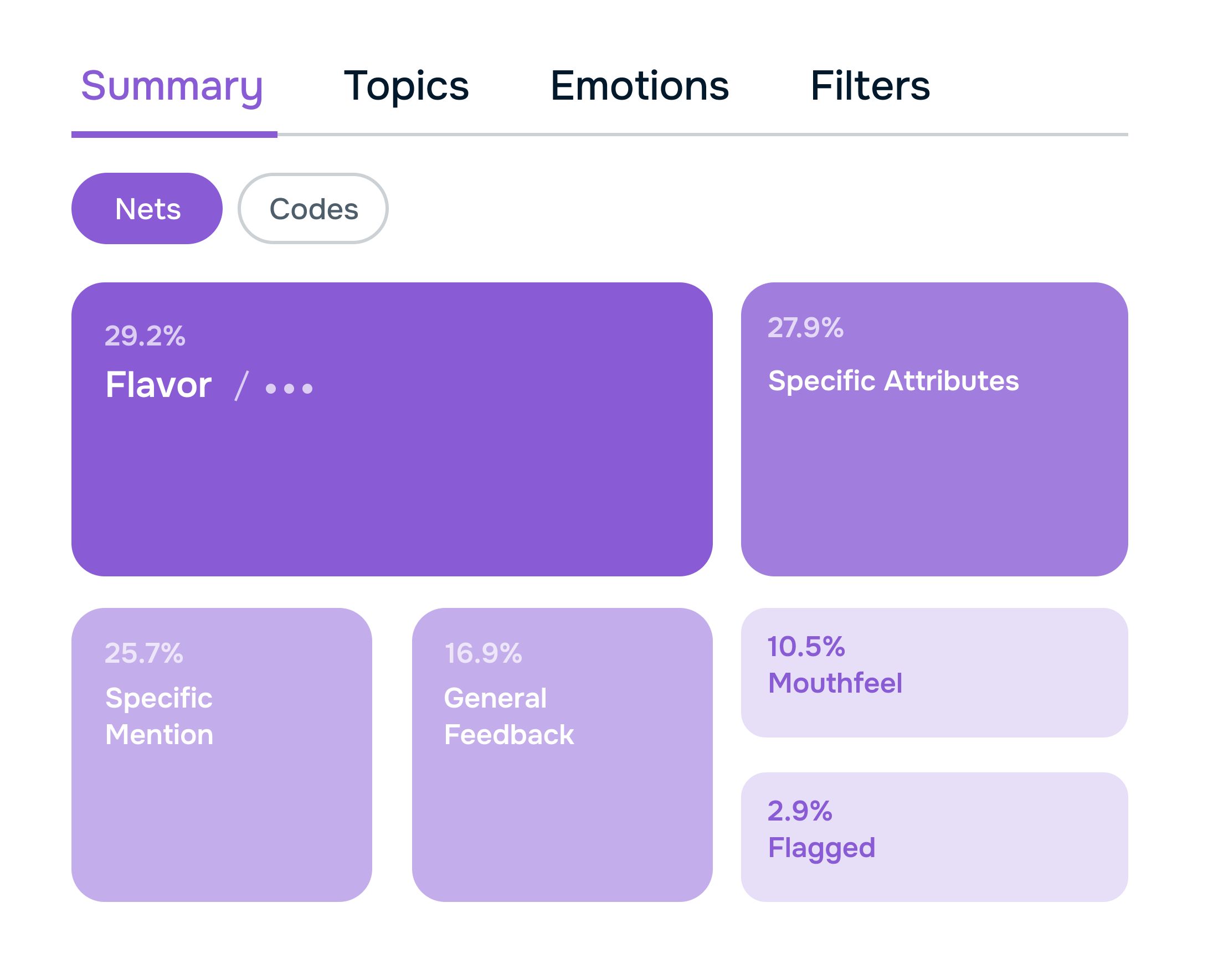
Task: Click the 25.7% percentage value
Action: 144,653
